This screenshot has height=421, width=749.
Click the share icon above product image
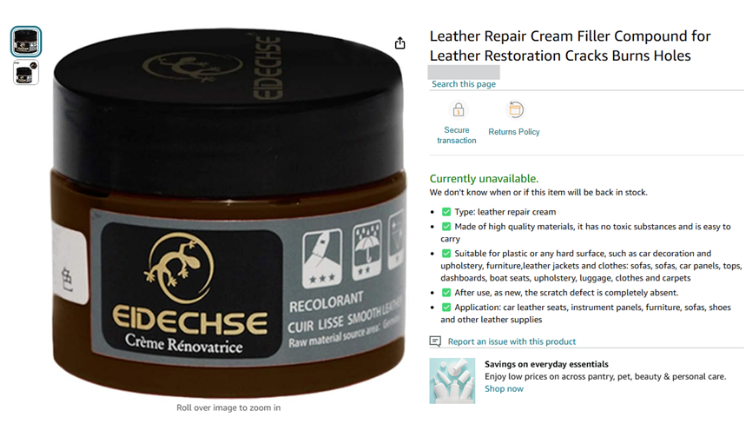400,43
